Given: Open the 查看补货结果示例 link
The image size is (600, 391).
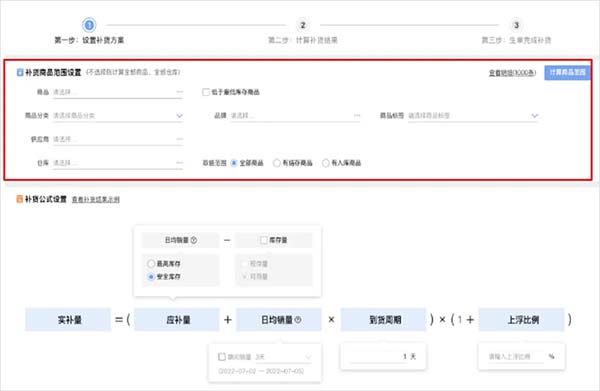Looking at the screenshot, I should coord(96,199).
